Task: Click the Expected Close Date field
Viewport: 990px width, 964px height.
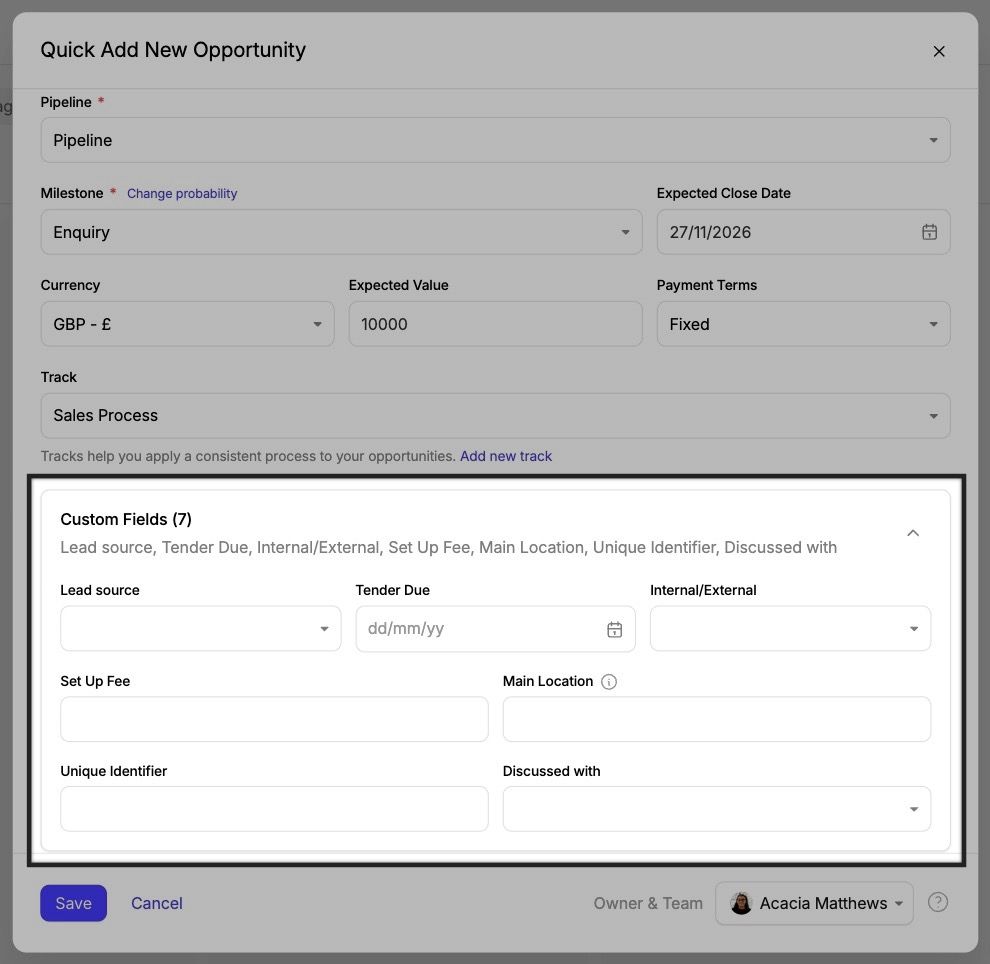Action: [803, 232]
